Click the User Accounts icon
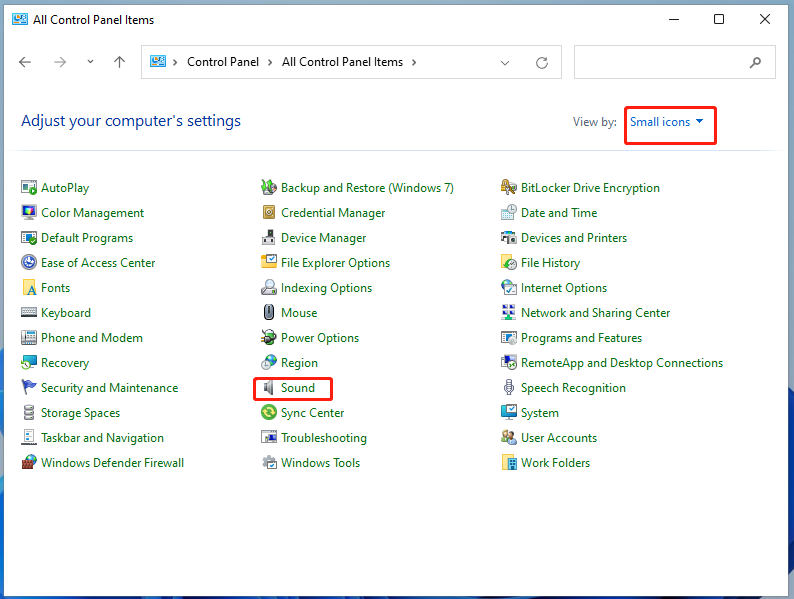The width and height of the screenshot is (794, 599). click(509, 437)
